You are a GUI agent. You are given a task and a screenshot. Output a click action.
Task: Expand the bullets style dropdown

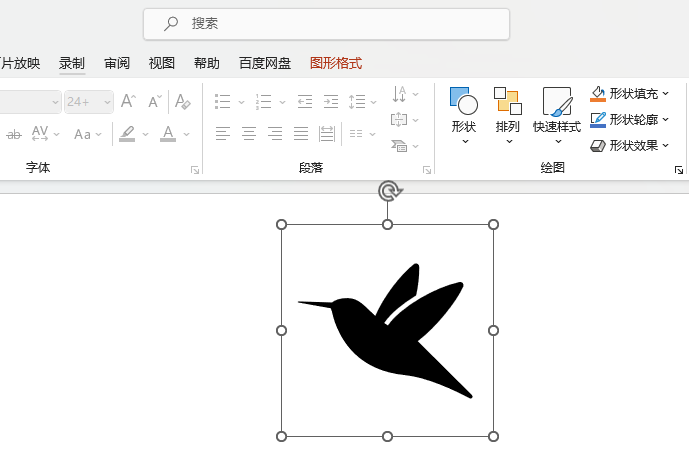[241, 102]
